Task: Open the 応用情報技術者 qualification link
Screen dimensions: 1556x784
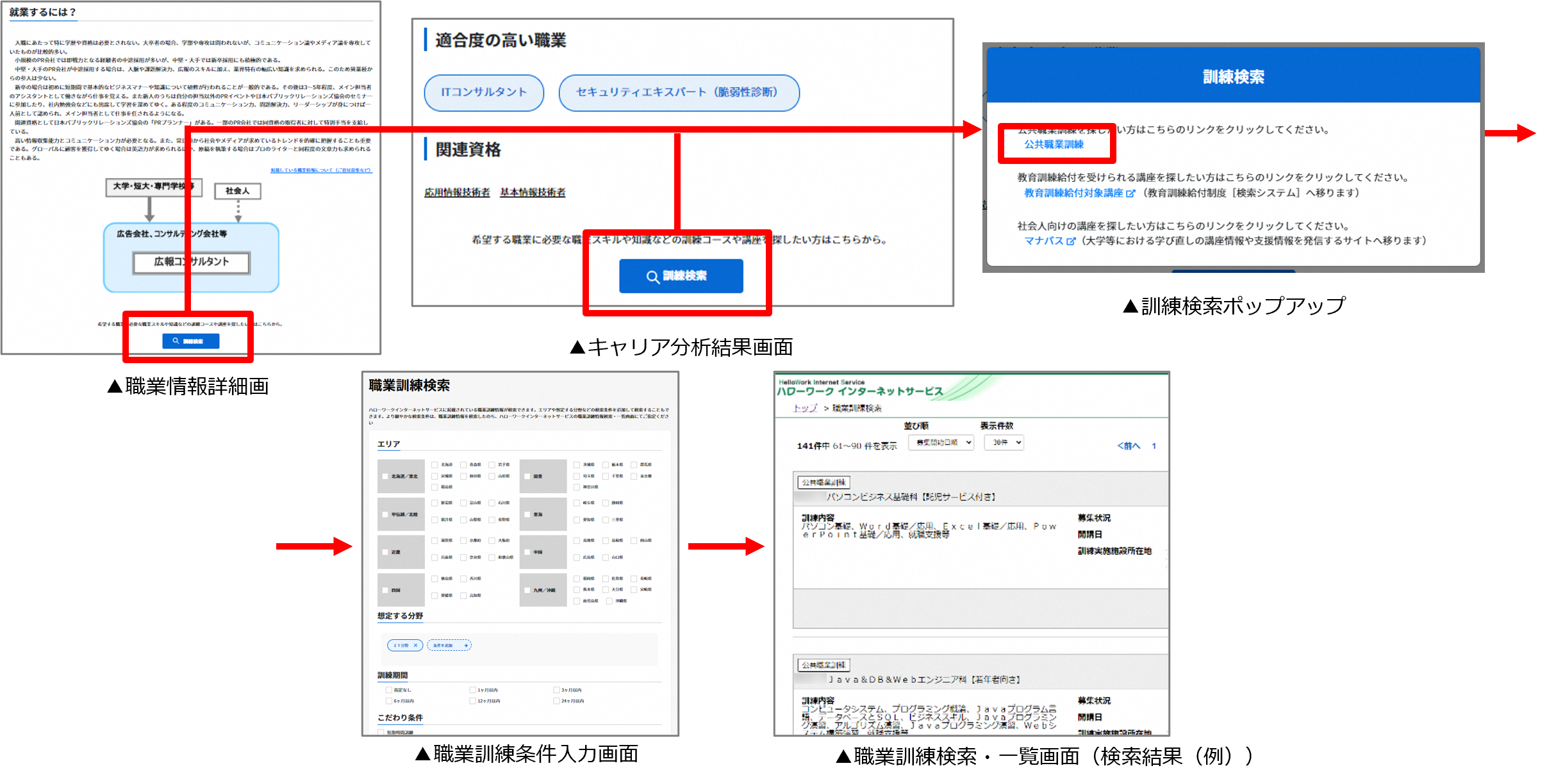Action: click(456, 192)
